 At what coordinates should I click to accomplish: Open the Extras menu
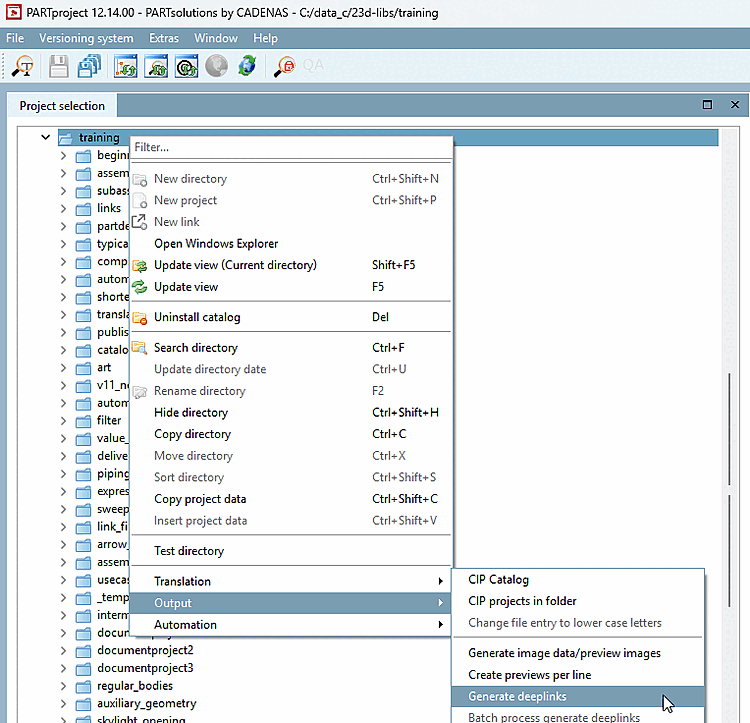click(x=164, y=38)
